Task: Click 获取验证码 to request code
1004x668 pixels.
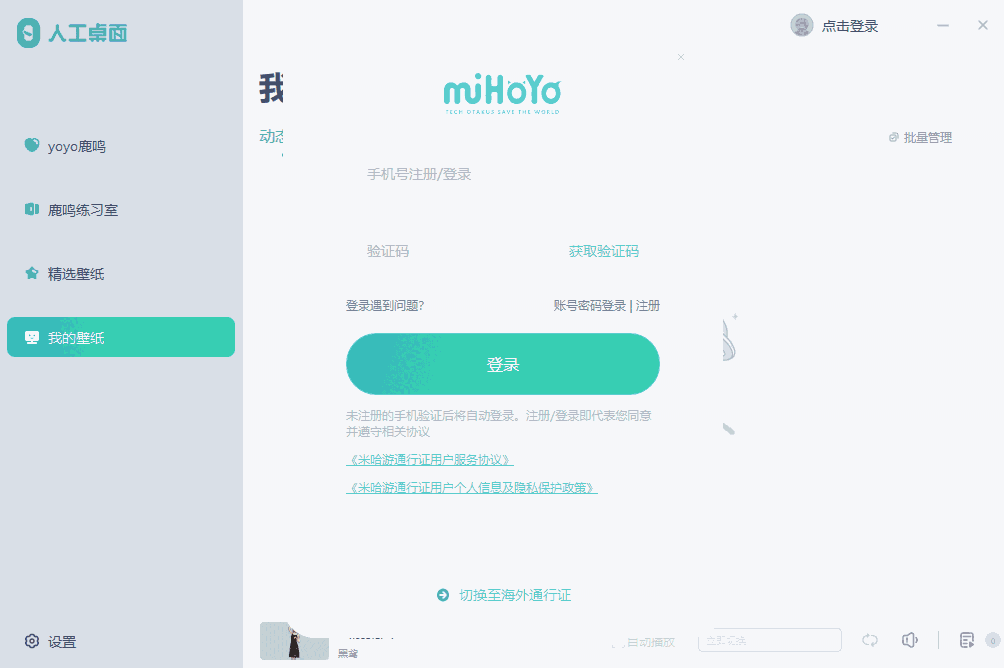Action: coord(604,251)
